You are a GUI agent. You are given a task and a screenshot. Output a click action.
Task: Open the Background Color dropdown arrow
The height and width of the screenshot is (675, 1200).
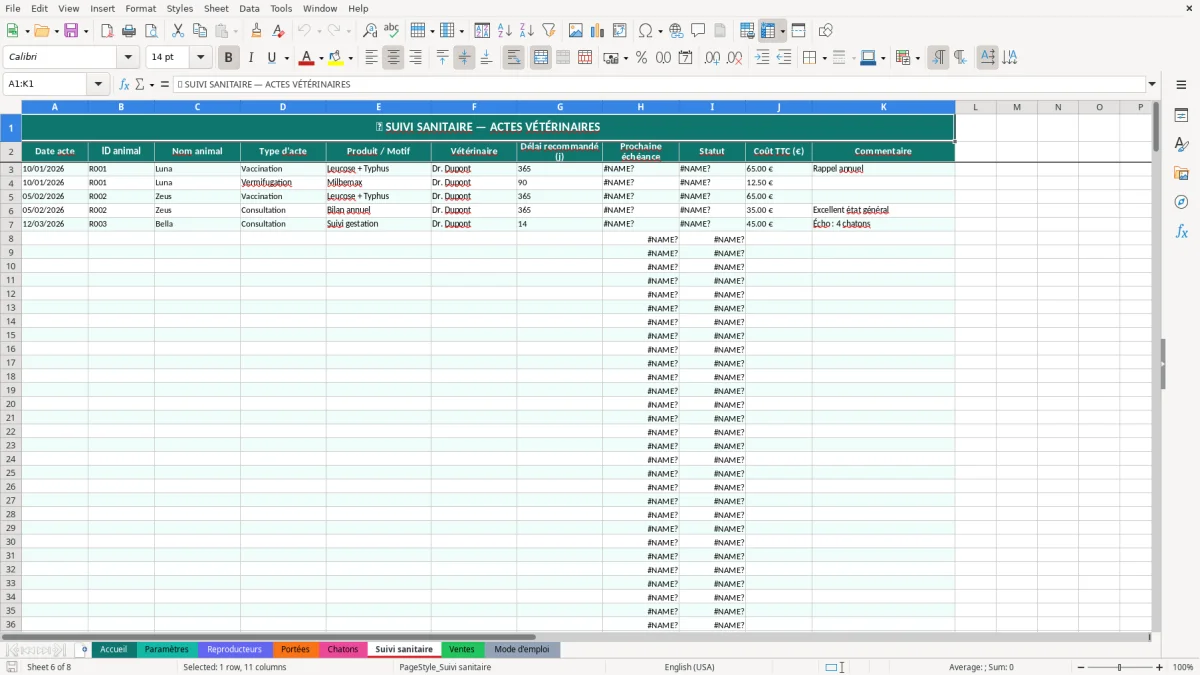[x=350, y=58]
